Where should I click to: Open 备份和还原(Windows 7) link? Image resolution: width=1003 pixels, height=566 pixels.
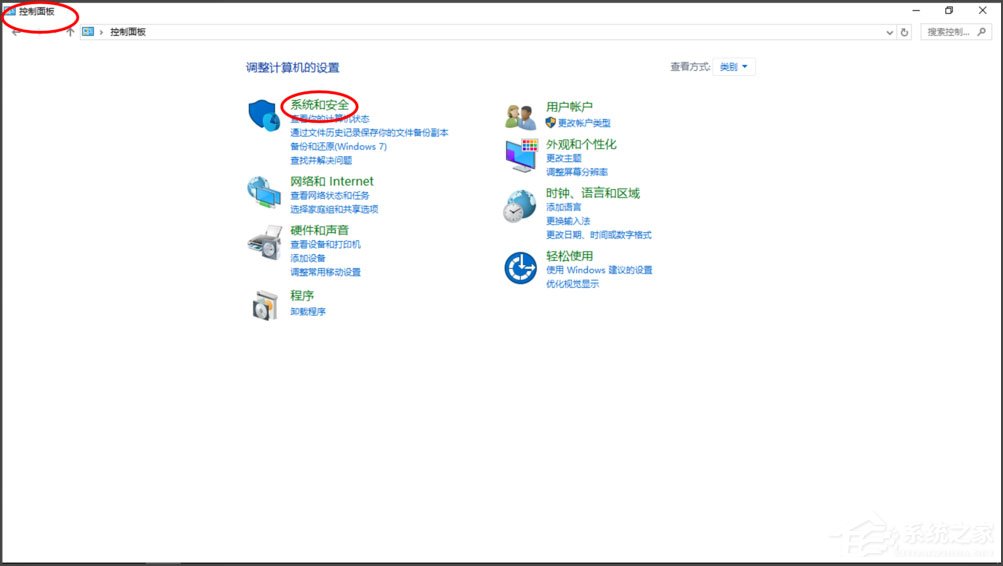tap(338, 146)
